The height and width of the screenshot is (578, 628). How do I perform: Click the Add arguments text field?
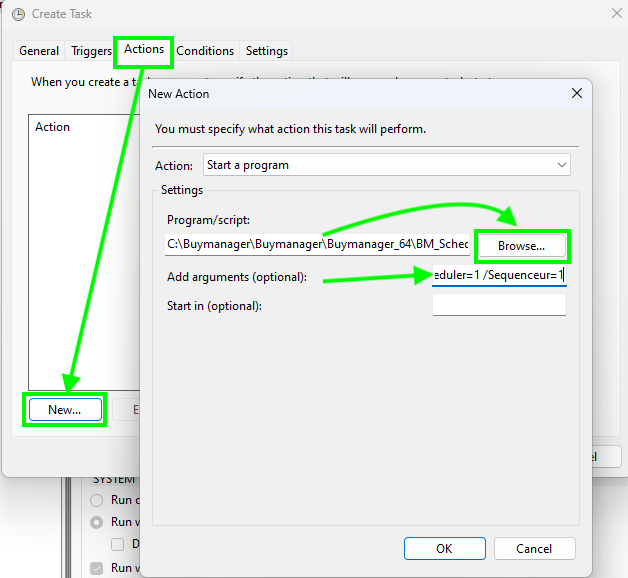(499, 276)
